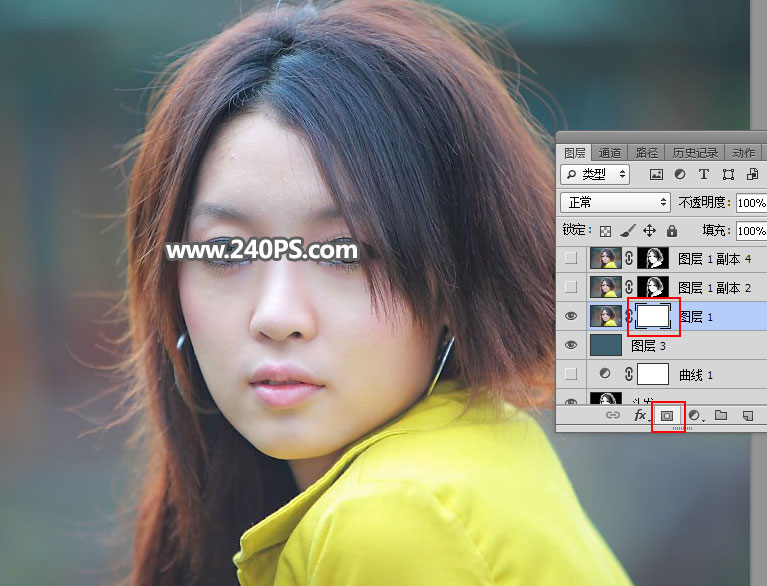This screenshot has height=586, width=767.
Task: Hide the 图层 3 layer
Action: [572, 345]
